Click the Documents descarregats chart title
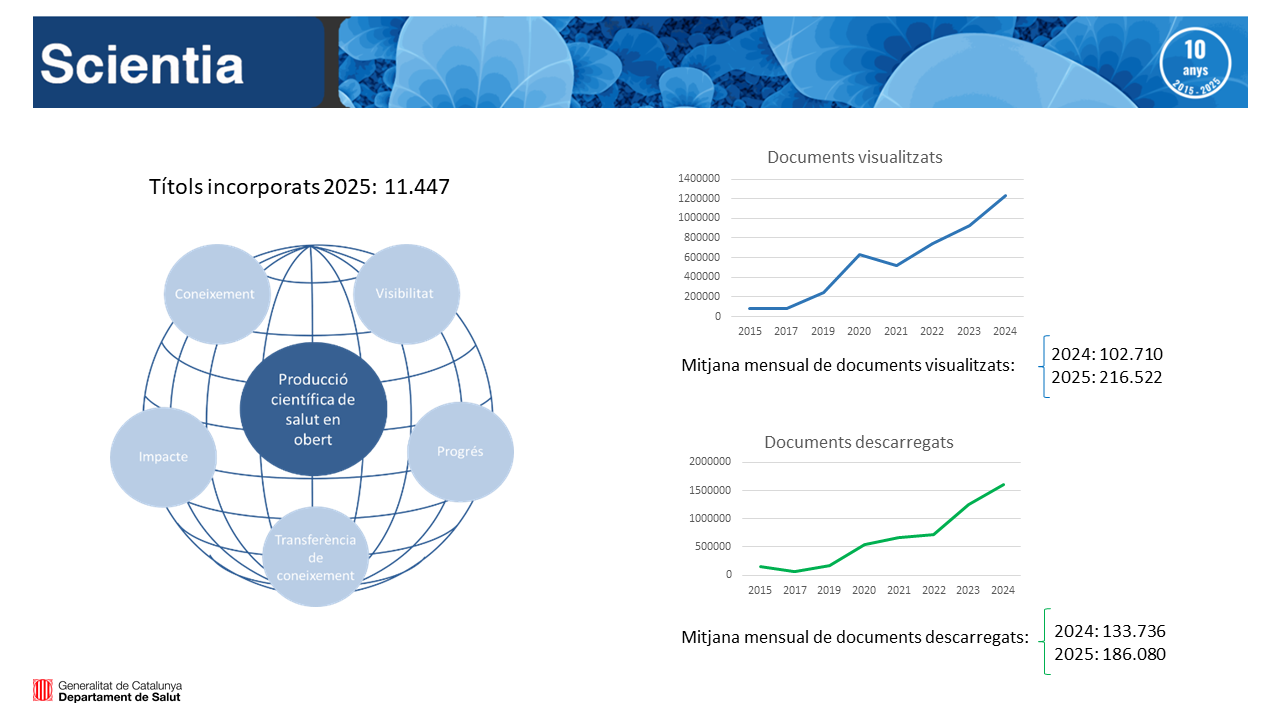This screenshot has height=720, width=1280. point(859,442)
